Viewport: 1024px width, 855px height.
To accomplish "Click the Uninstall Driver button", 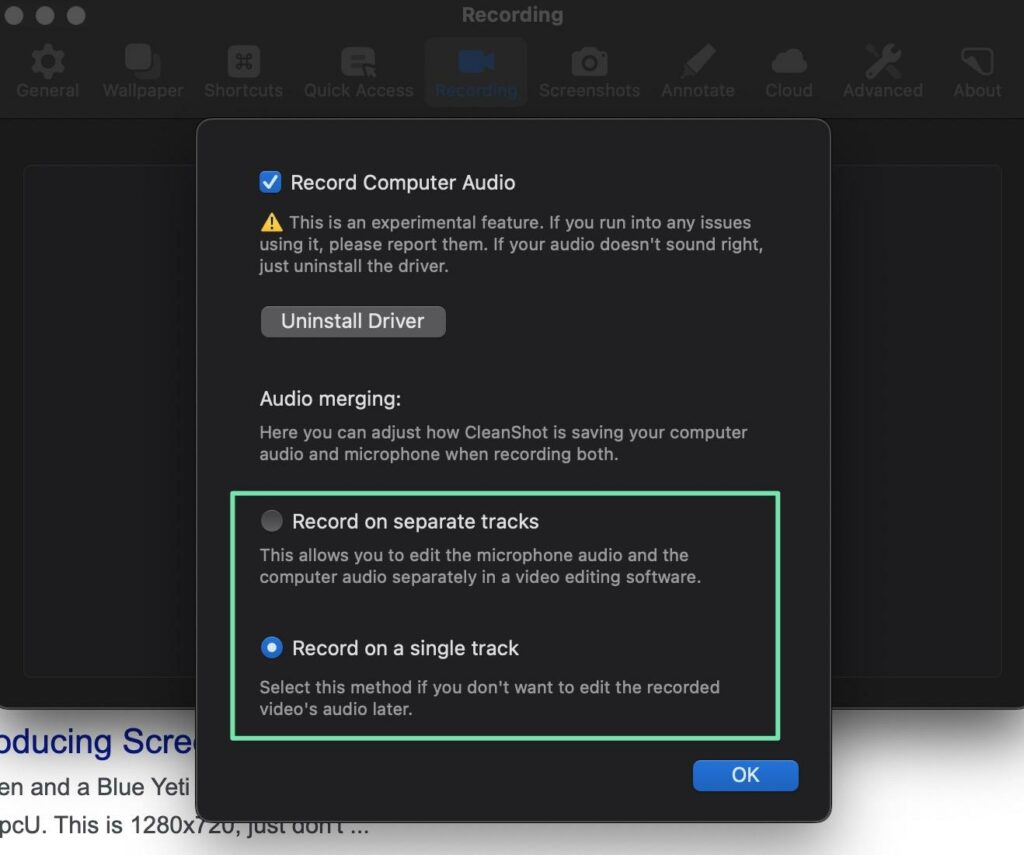I will [x=353, y=321].
